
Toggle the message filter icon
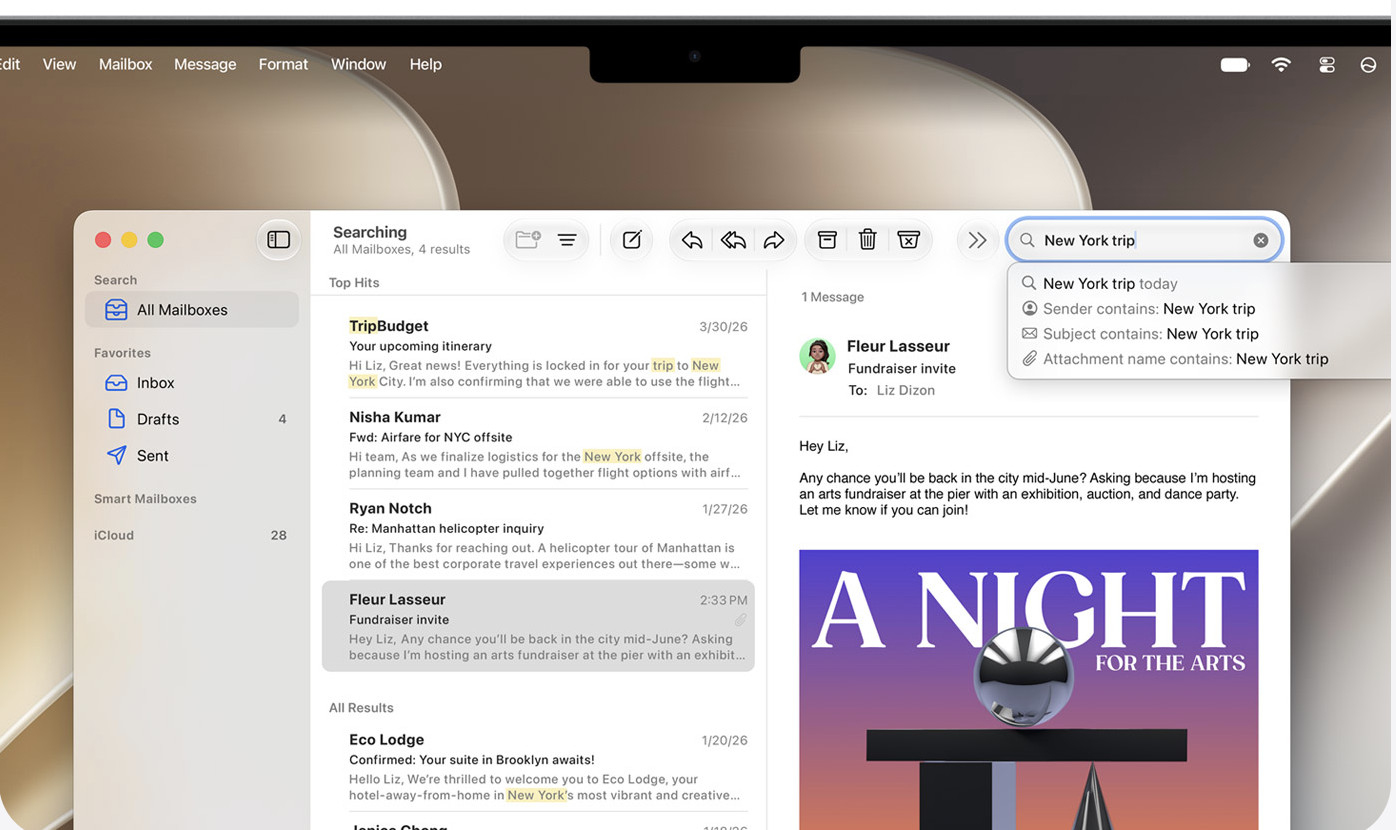567,240
